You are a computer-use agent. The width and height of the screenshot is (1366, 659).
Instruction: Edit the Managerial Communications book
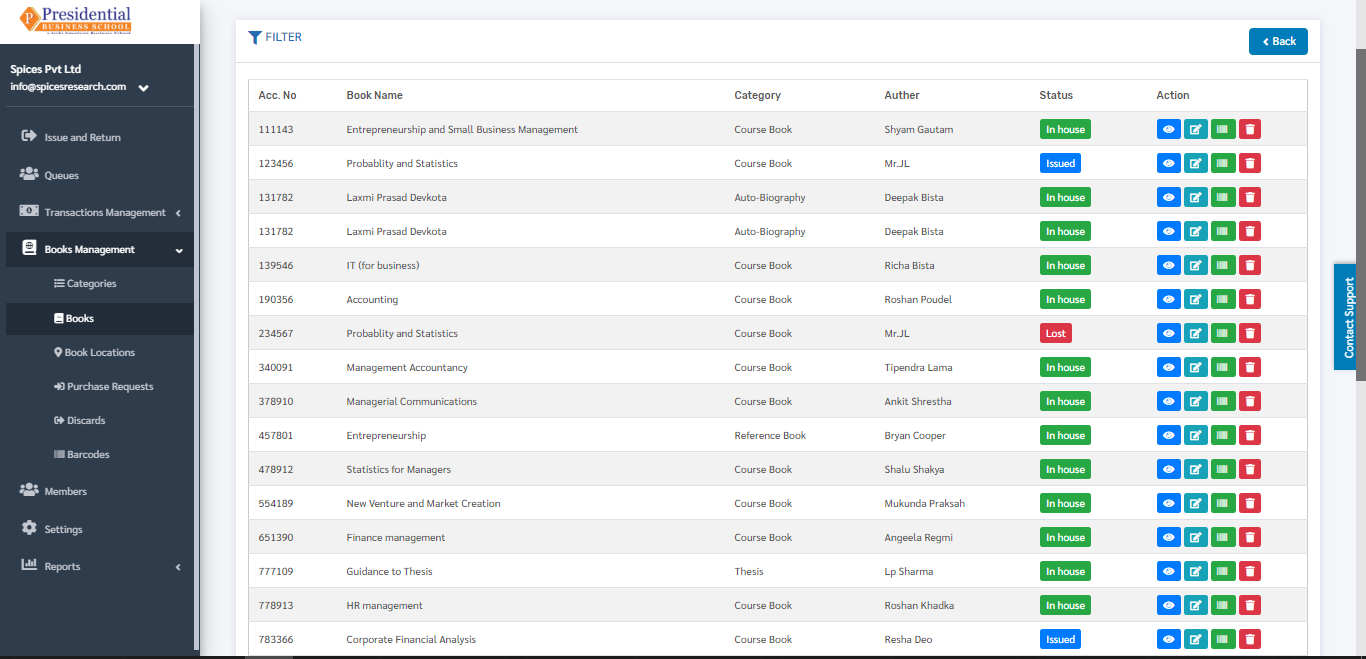click(1196, 401)
